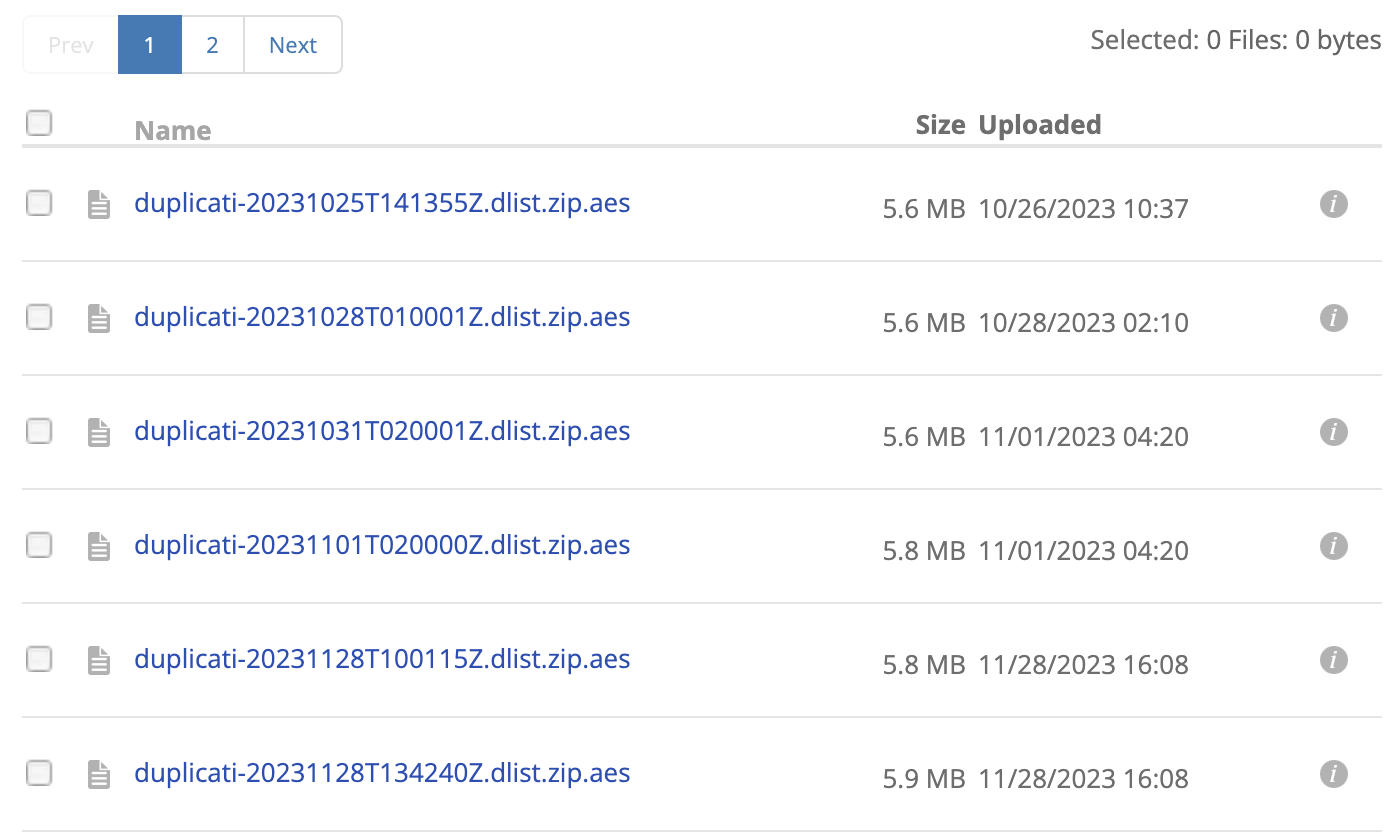This screenshot has width=1392, height=836.
Task: Open info for duplicati-20231128T134240Z file
Action: (x=1333, y=775)
